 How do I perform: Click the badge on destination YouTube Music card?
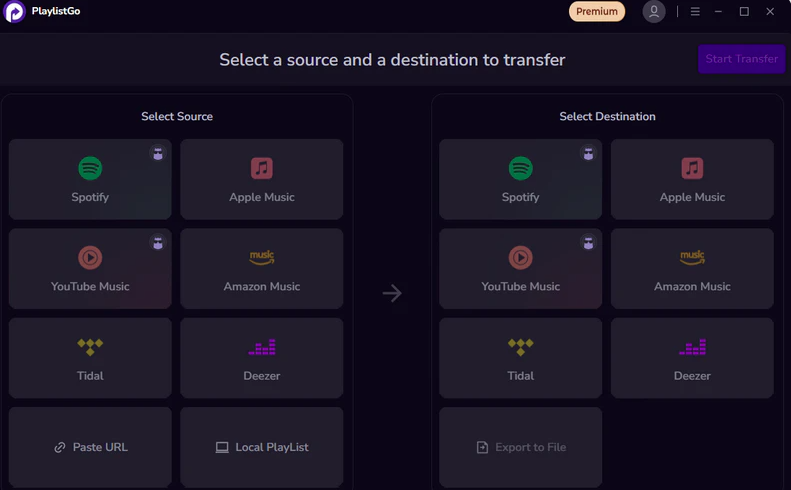pos(588,243)
